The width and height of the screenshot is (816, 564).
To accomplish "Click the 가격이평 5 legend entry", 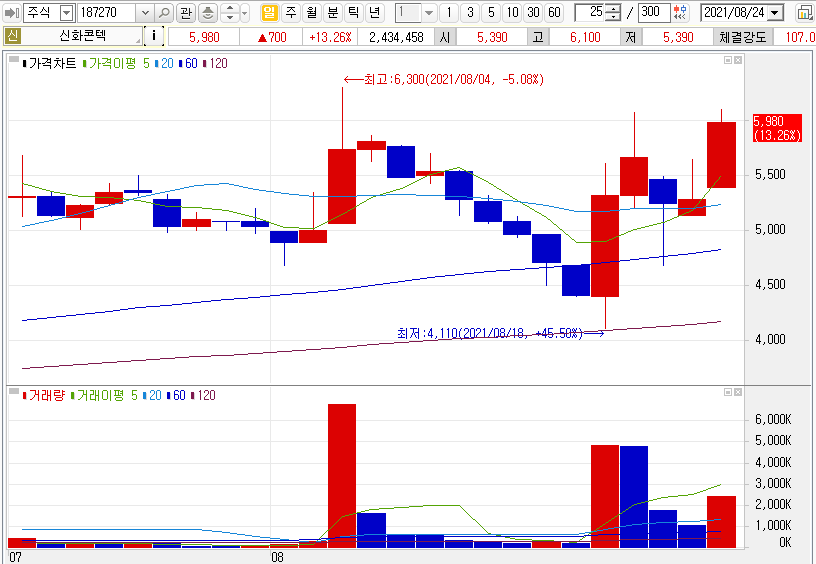I will coord(116,63).
